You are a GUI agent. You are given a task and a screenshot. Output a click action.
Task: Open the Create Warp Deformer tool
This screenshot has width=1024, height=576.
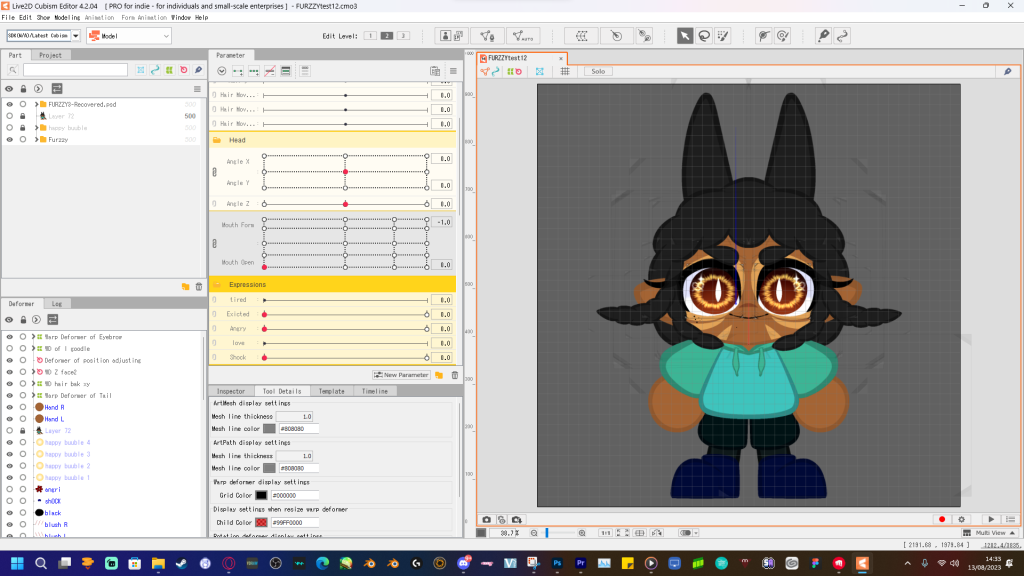[580, 36]
